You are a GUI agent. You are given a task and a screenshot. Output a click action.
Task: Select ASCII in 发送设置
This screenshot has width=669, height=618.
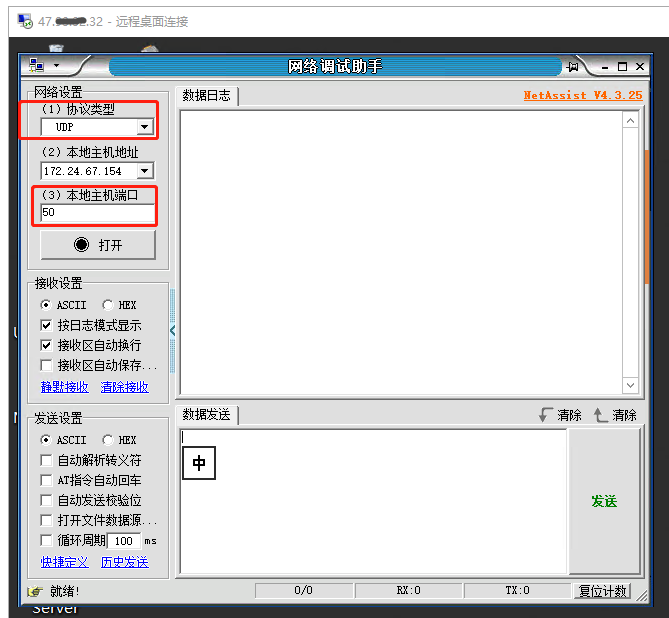[64, 440]
